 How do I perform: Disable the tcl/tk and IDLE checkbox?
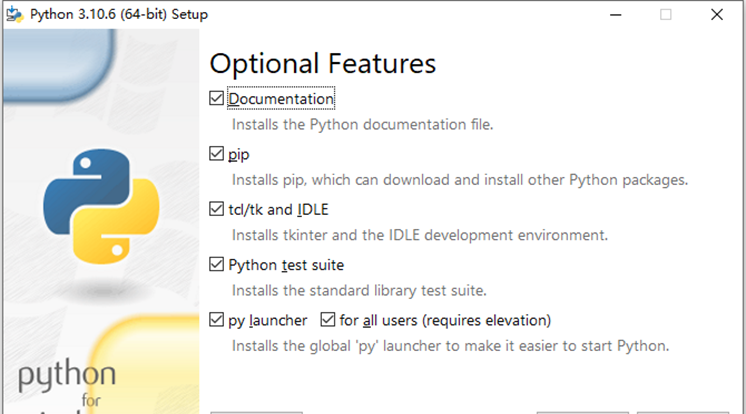pyautogui.click(x=216, y=209)
